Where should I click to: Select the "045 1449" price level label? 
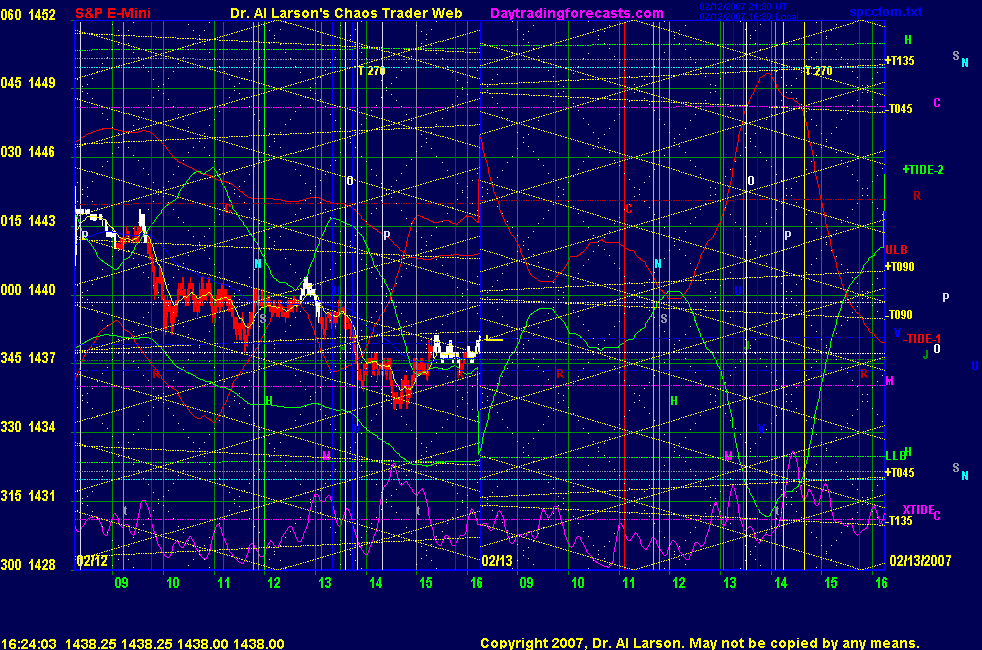[28, 83]
